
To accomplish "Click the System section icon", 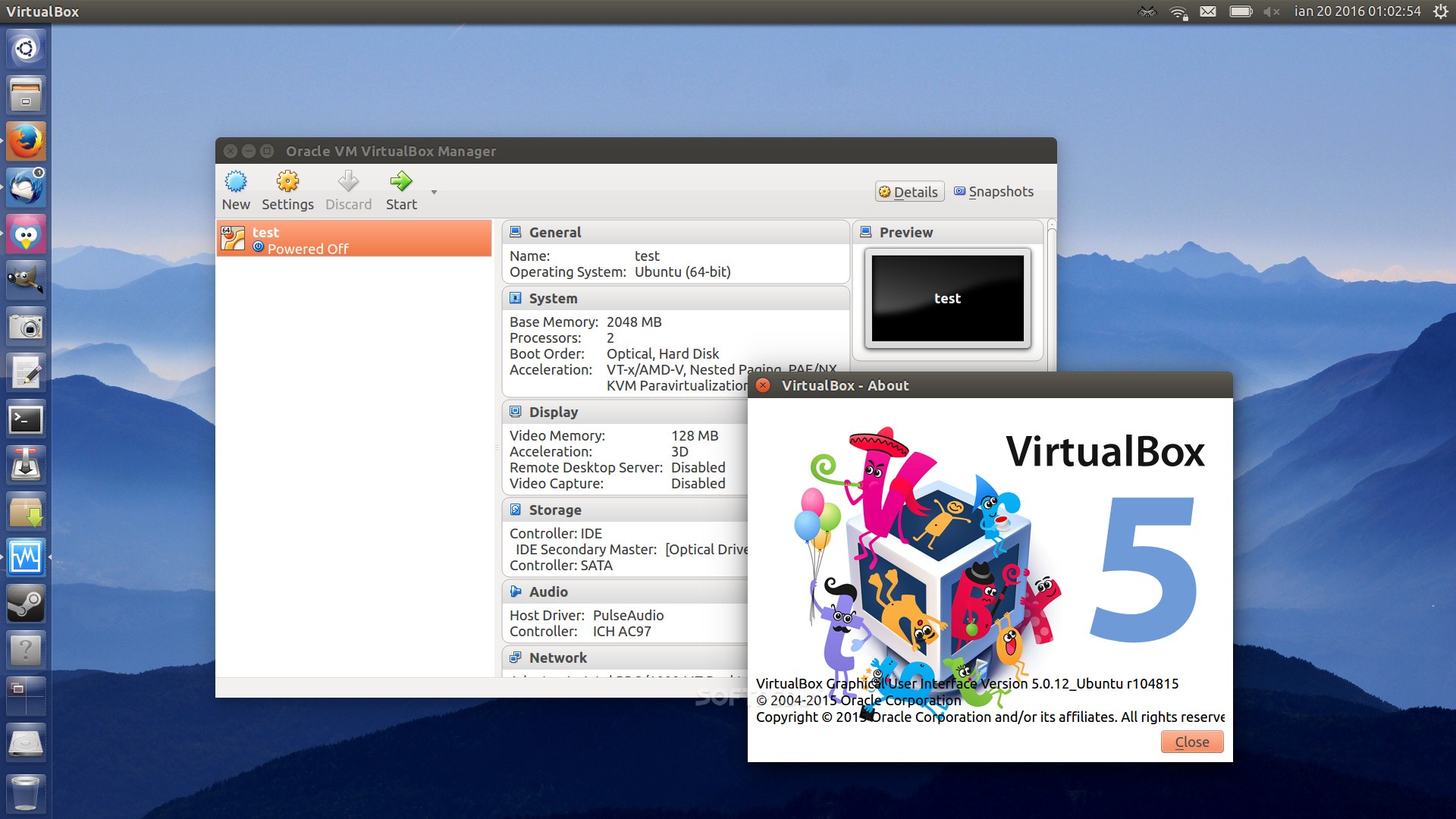I will coord(516,297).
